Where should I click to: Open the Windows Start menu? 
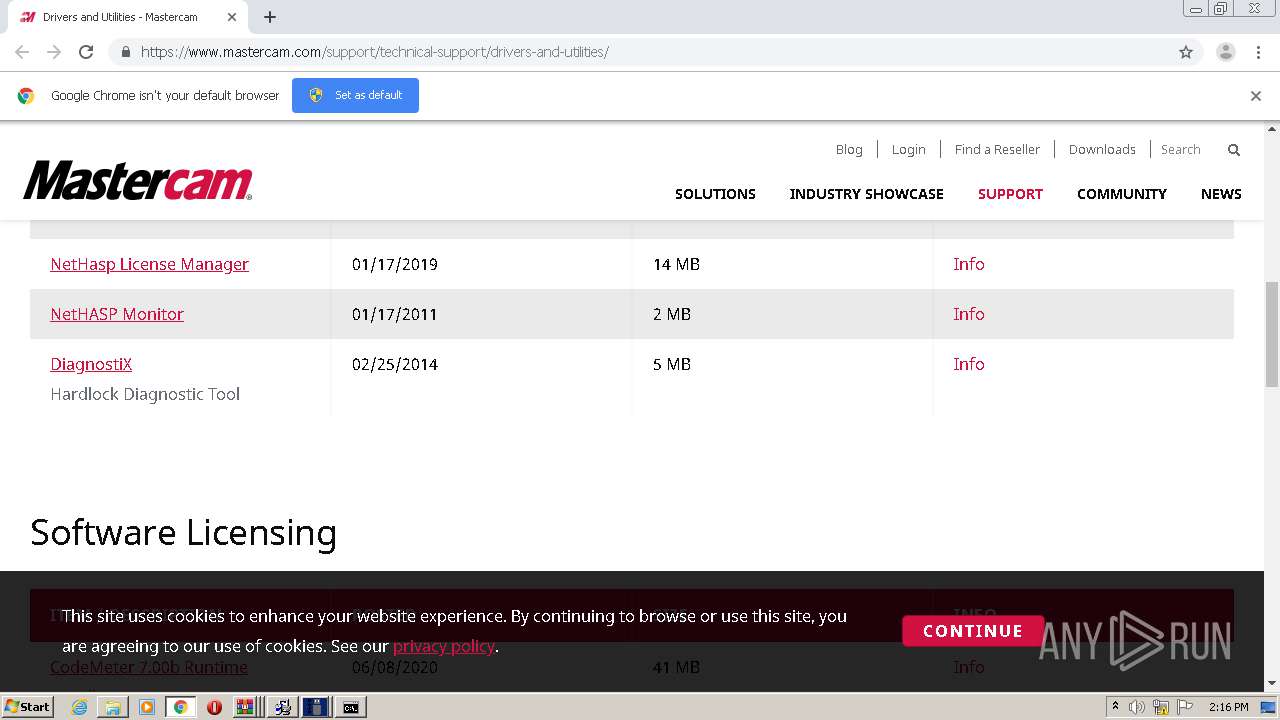pyautogui.click(x=27, y=707)
